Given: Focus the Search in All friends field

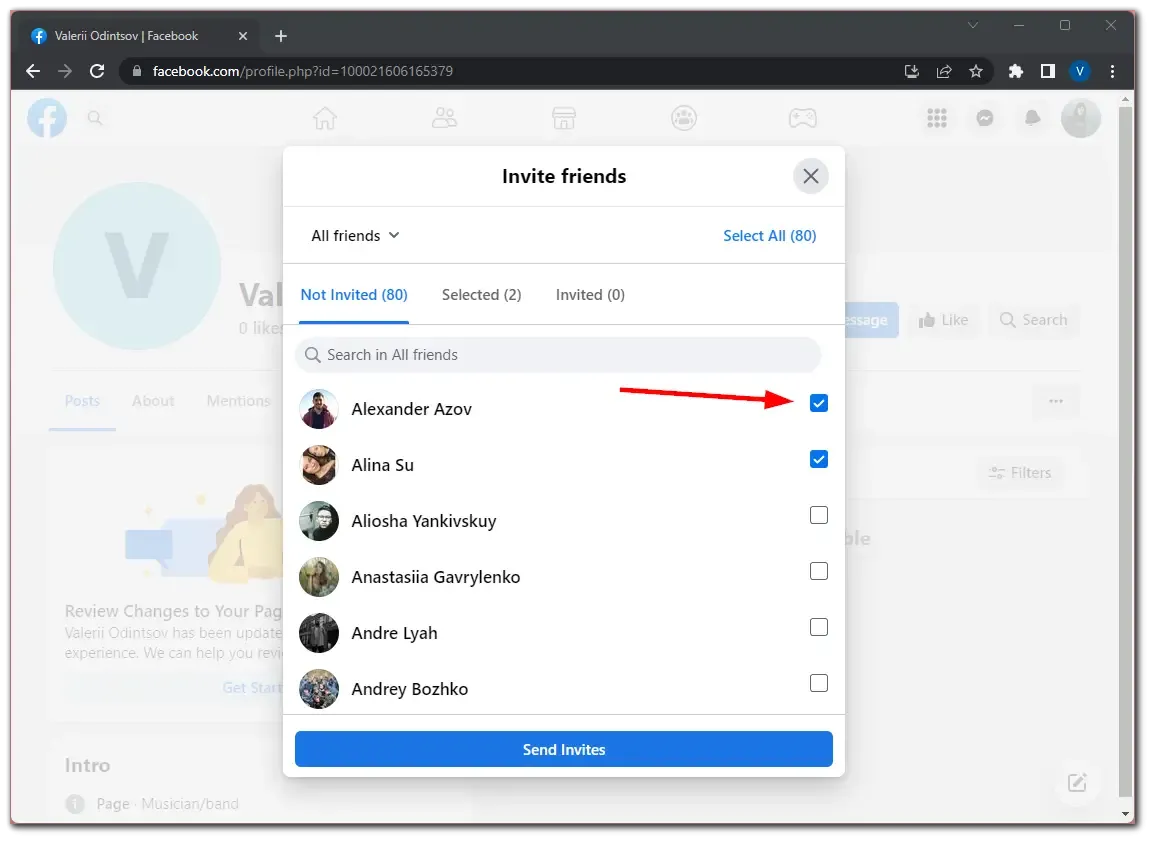Looking at the screenshot, I should point(557,355).
